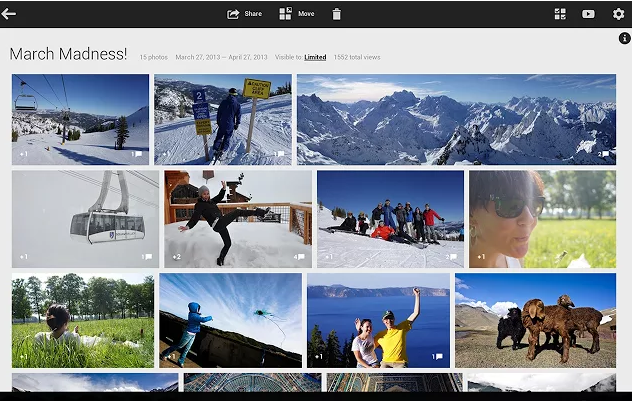632x402 pixels.
Task: Open the photo of brown sheep
Action: tap(535, 320)
